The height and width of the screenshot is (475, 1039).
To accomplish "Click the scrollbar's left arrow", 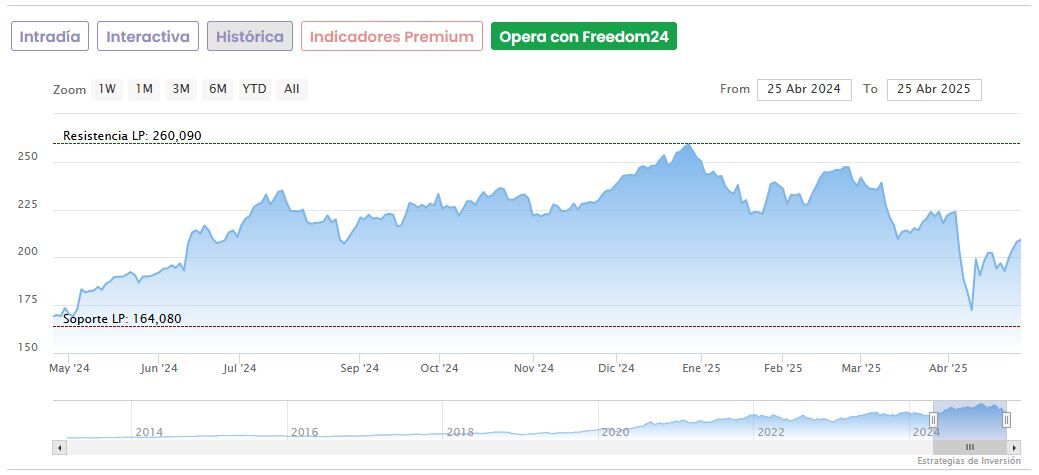I will [x=59, y=447].
